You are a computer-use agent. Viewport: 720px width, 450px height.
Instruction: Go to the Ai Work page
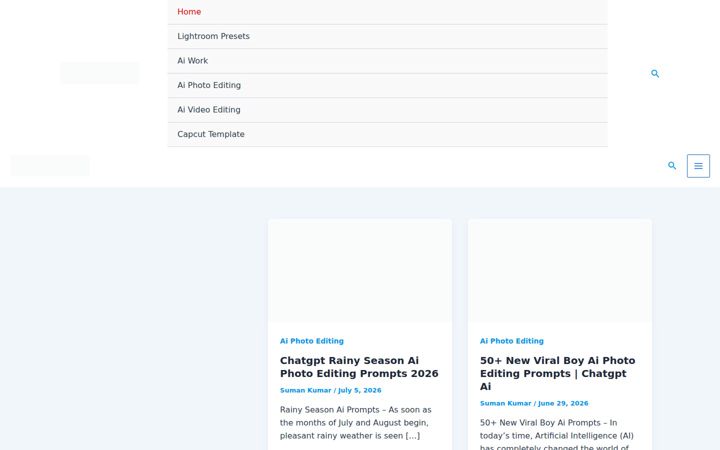[x=388, y=61]
